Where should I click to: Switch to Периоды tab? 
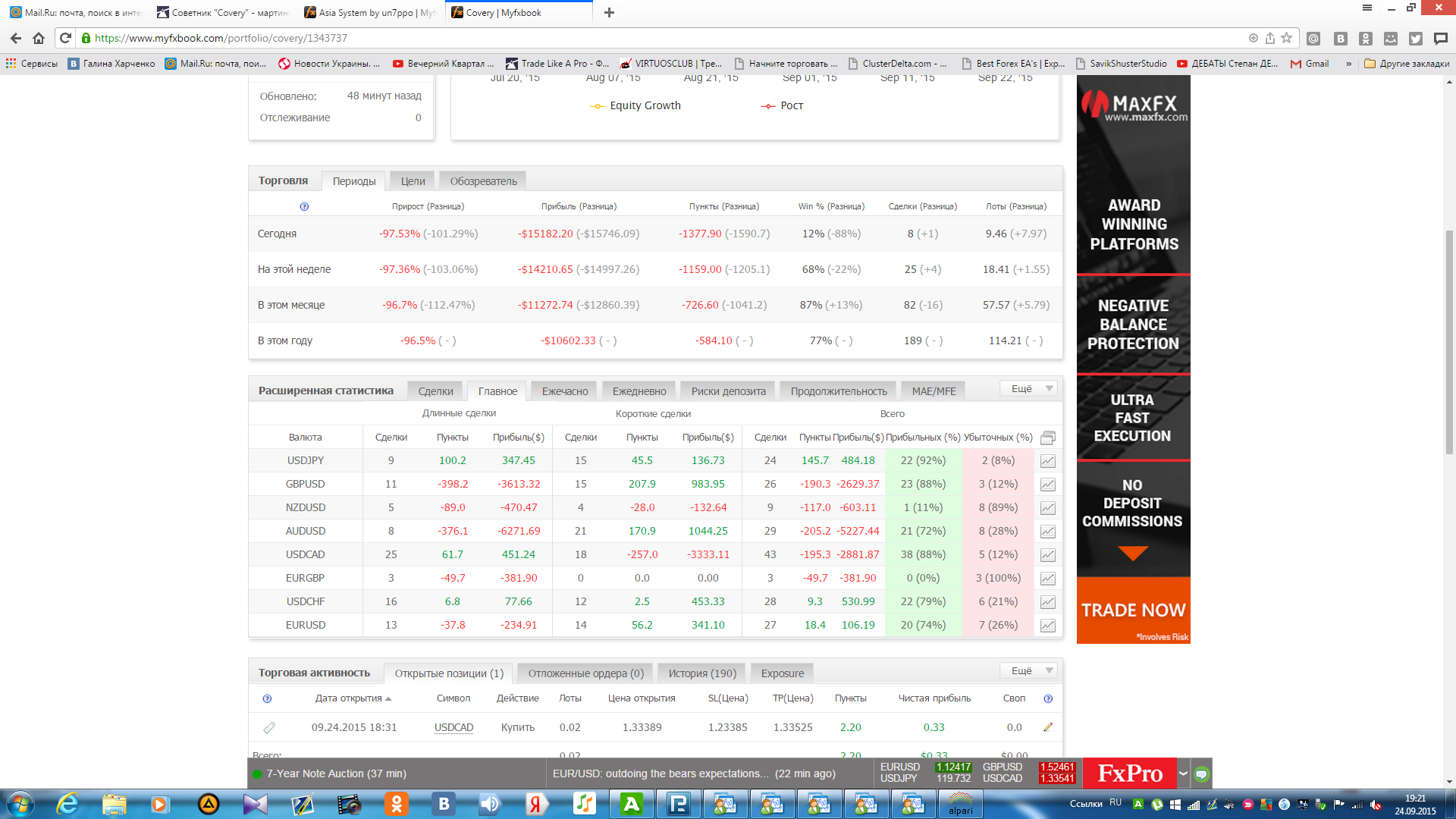354,181
